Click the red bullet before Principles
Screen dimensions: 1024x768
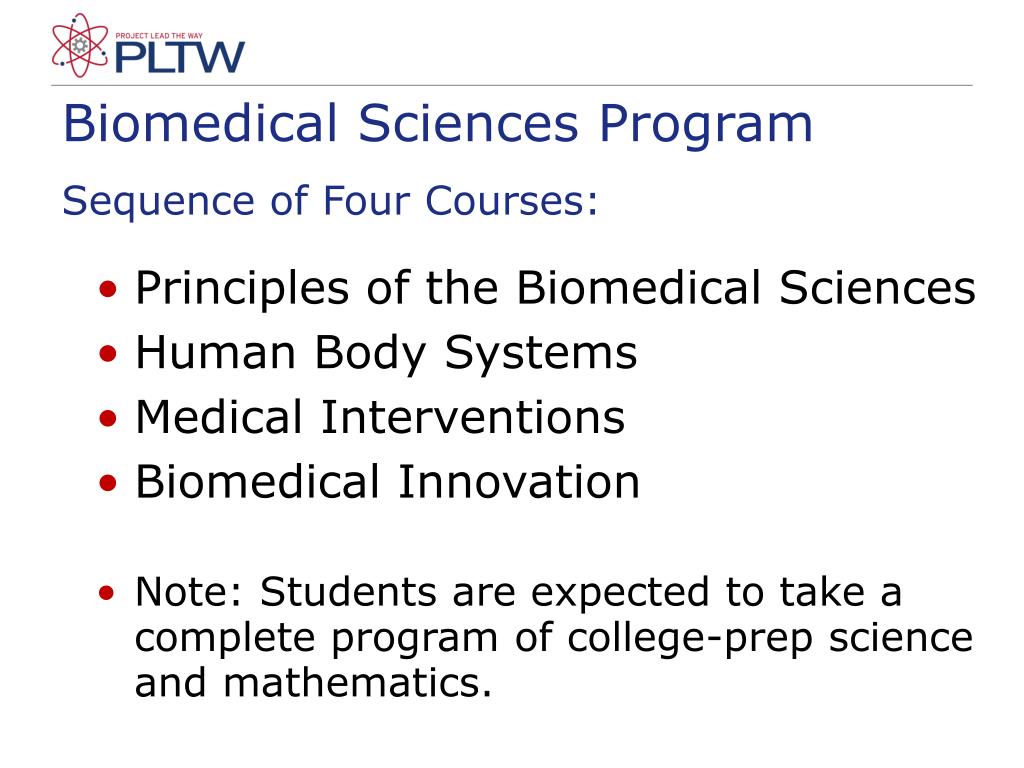(x=108, y=289)
